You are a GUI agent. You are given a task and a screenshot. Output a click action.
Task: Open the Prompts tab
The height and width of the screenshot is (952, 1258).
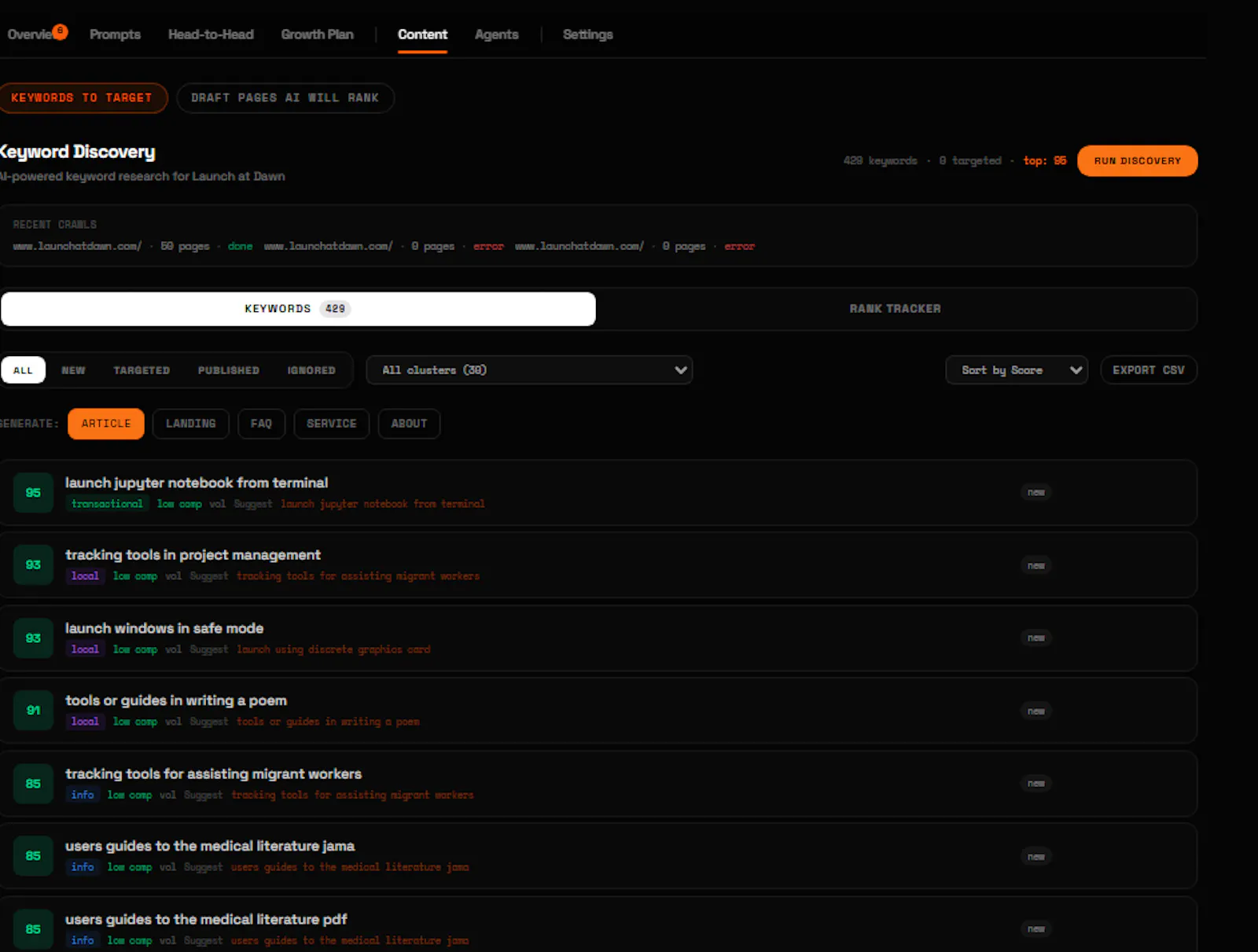pos(115,35)
